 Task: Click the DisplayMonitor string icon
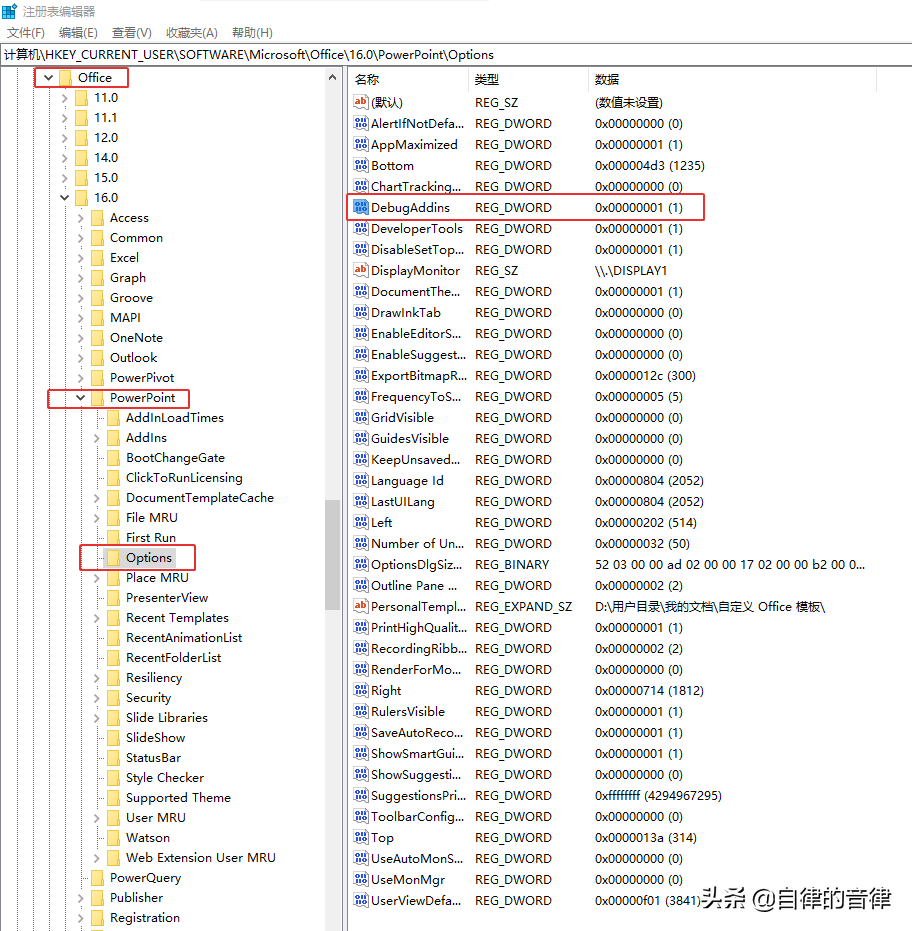coord(360,270)
